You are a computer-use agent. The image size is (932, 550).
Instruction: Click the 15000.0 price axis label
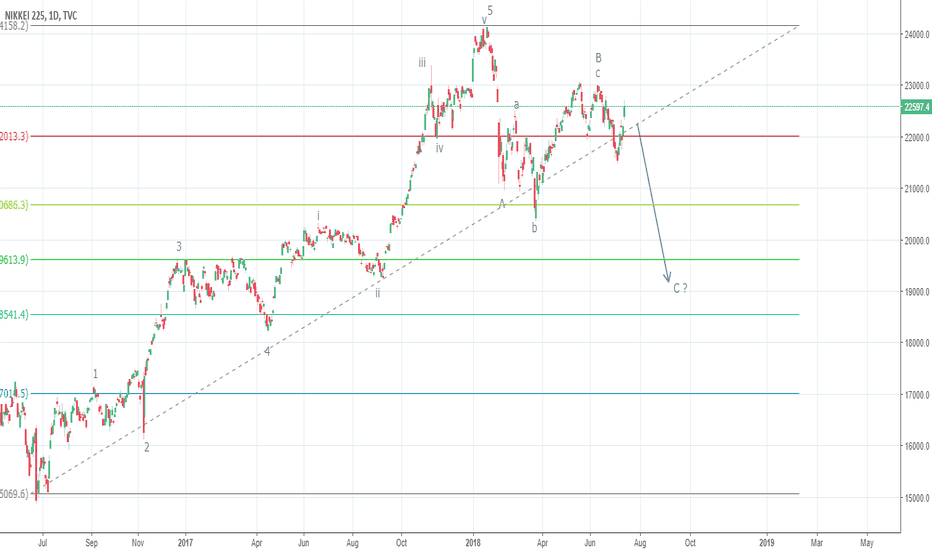tap(917, 498)
